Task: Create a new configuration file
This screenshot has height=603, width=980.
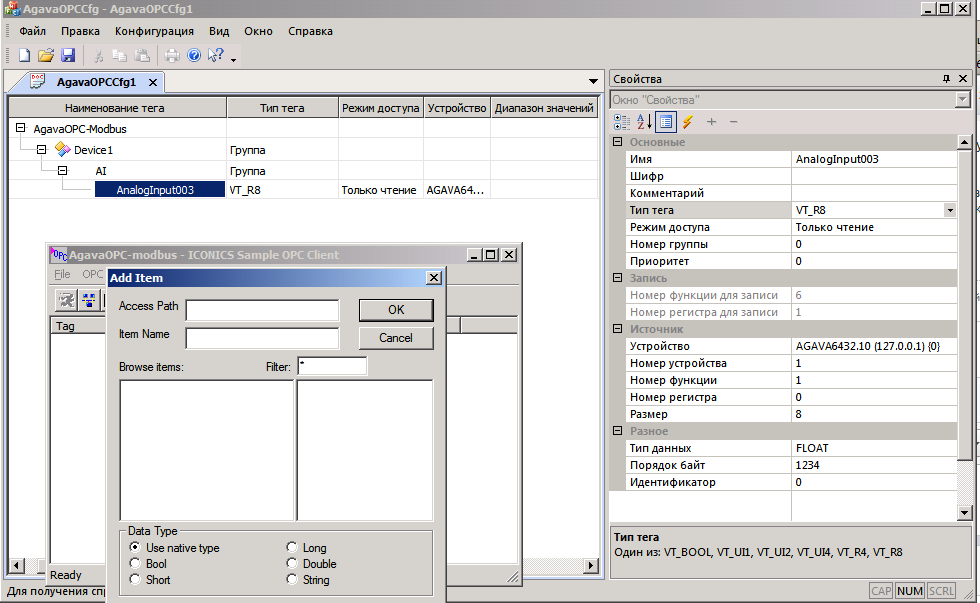Action: click(x=24, y=56)
